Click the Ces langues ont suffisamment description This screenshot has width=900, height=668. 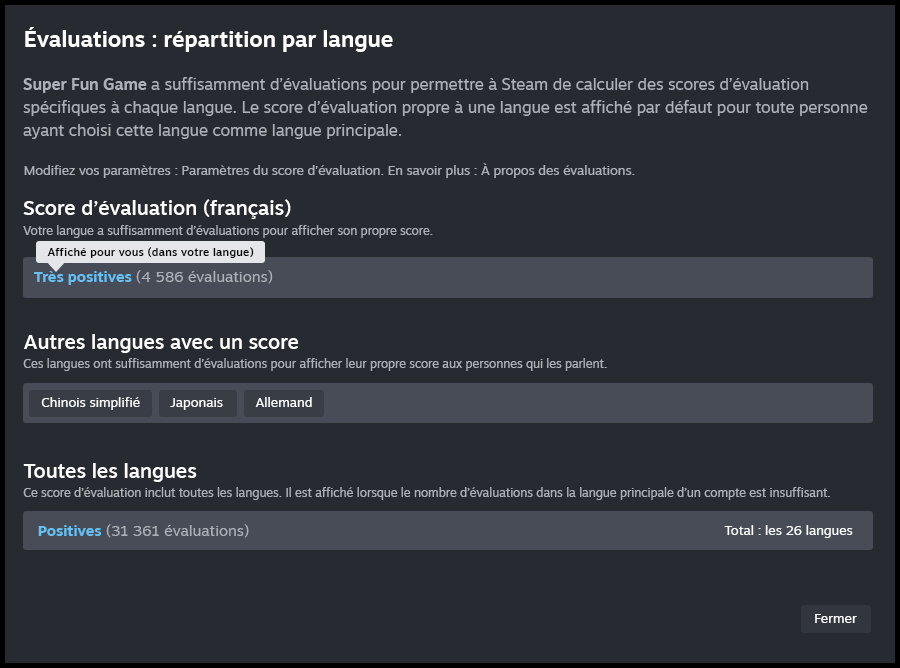tap(315, 364)
